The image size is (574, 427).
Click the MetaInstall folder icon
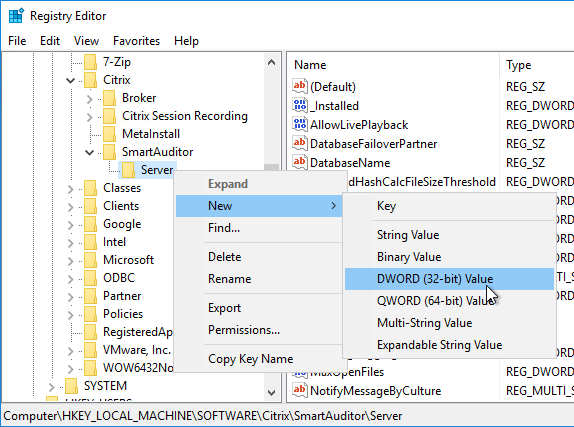coord(109,134)
